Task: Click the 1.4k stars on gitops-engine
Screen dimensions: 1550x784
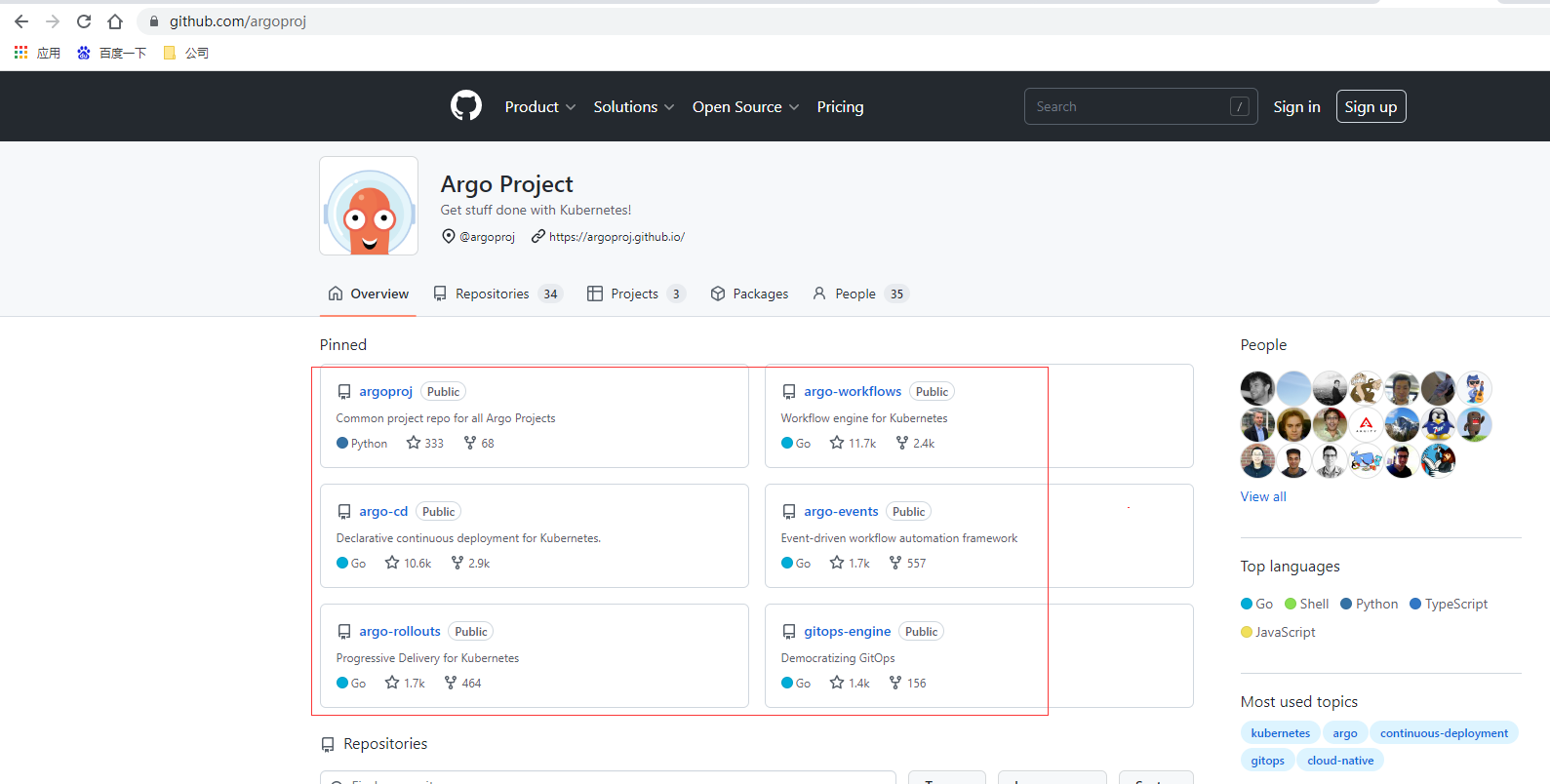Action: click(x=850, y=684)
